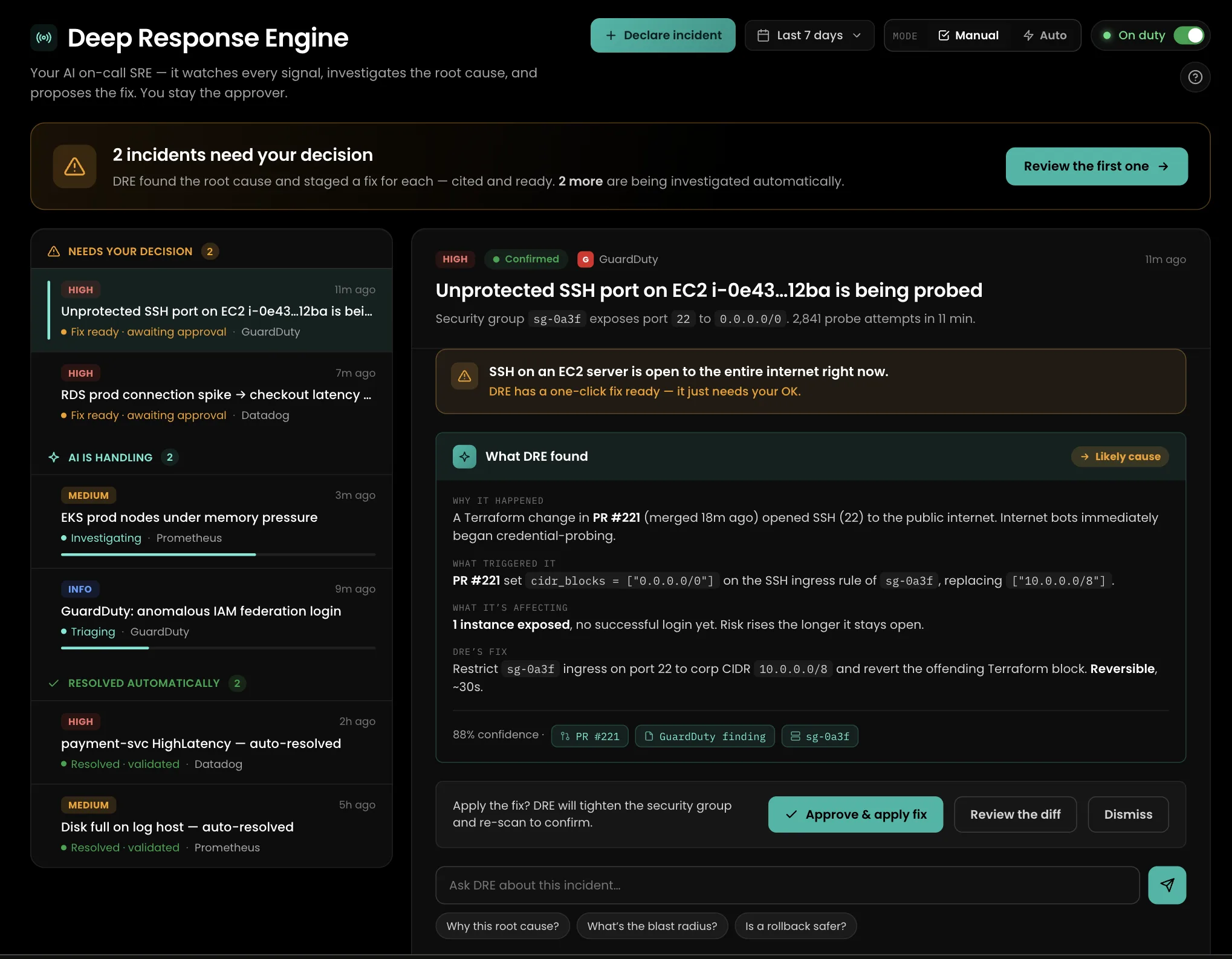Select the Unprotected SSH port incident in the list
The width and height of the screenshot is (1232, 959).
tap(212, 311)
